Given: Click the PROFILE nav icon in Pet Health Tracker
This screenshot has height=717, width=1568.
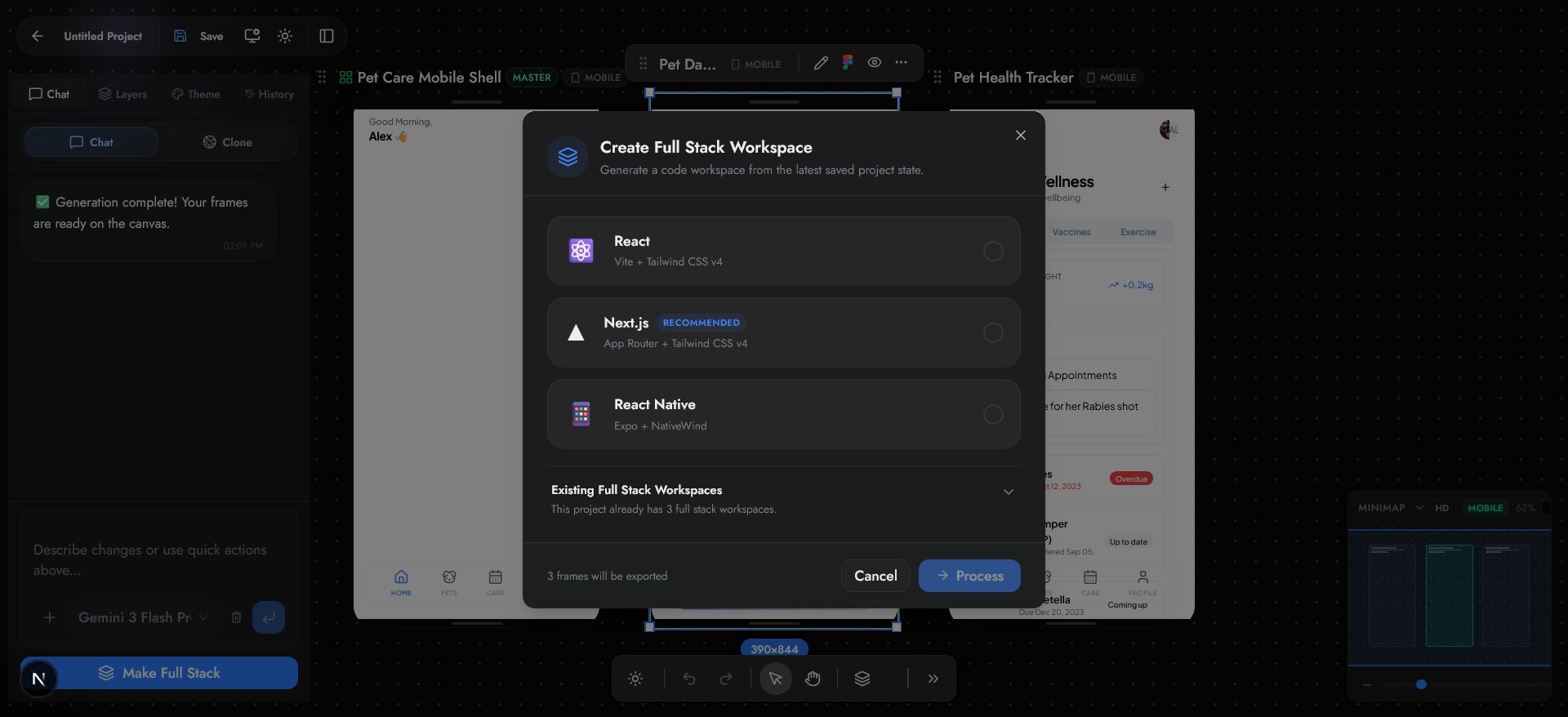Looking at the screenshot, I should [x=1143, y=577].
